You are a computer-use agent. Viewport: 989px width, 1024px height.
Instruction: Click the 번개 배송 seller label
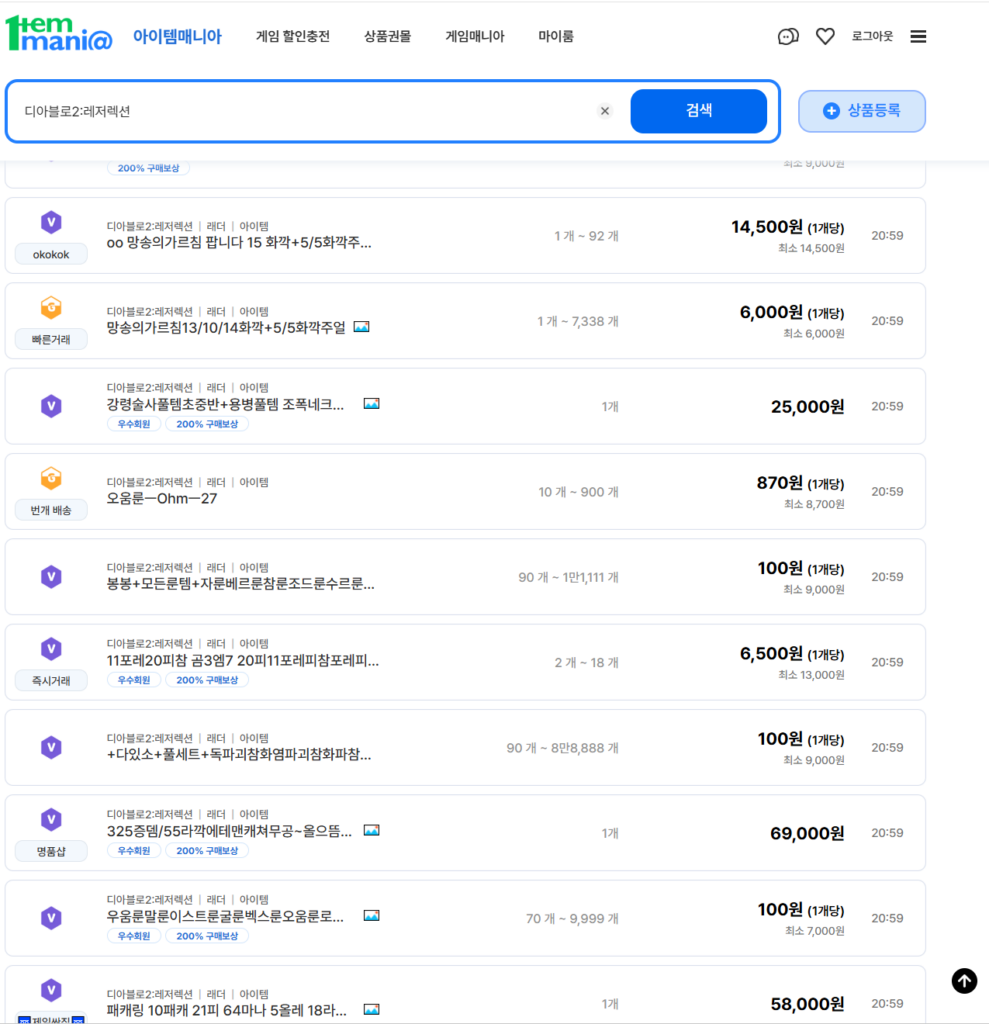click(x=51, y=510)
